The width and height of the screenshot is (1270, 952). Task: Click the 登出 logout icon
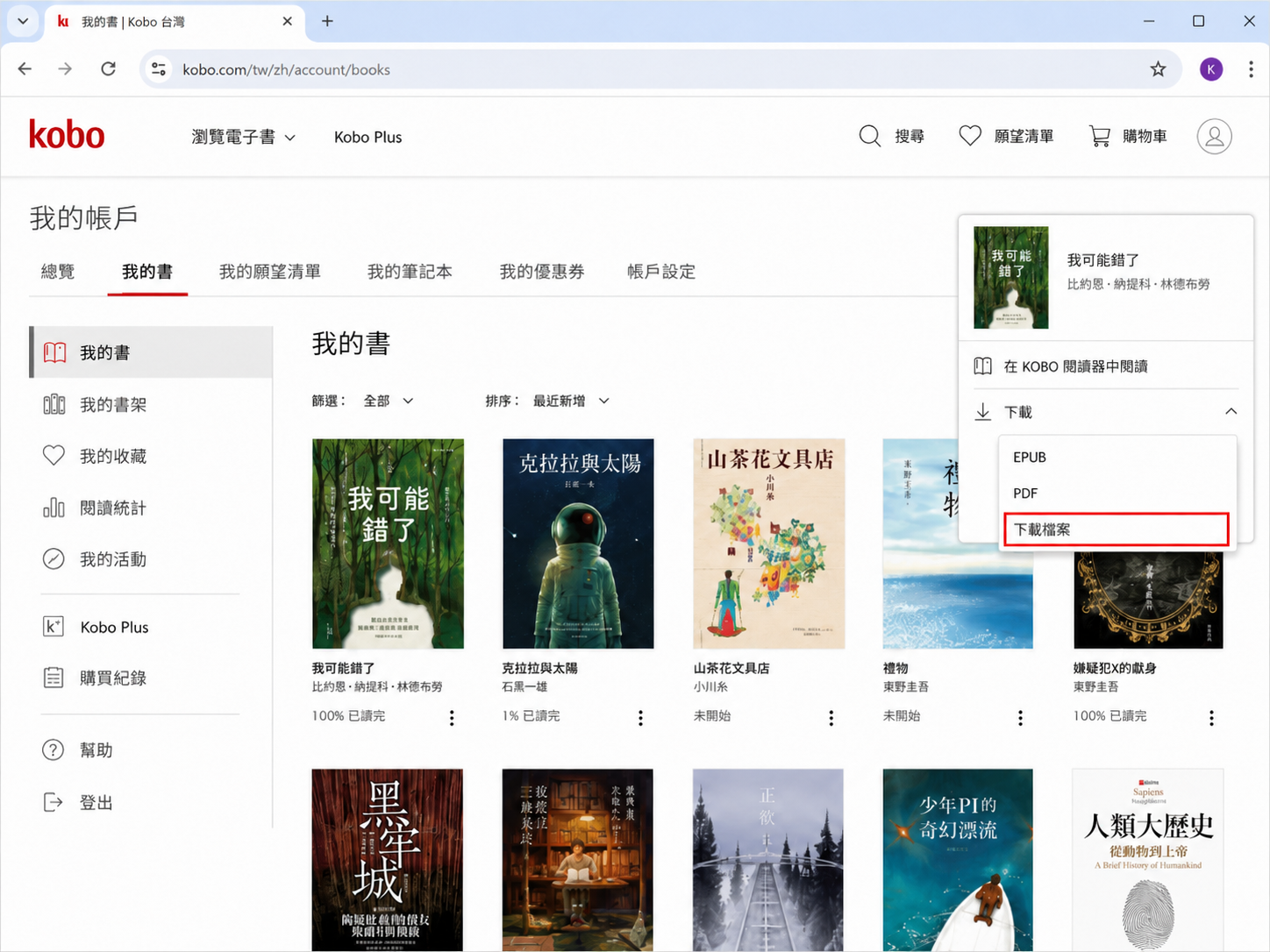click(54, 802)
